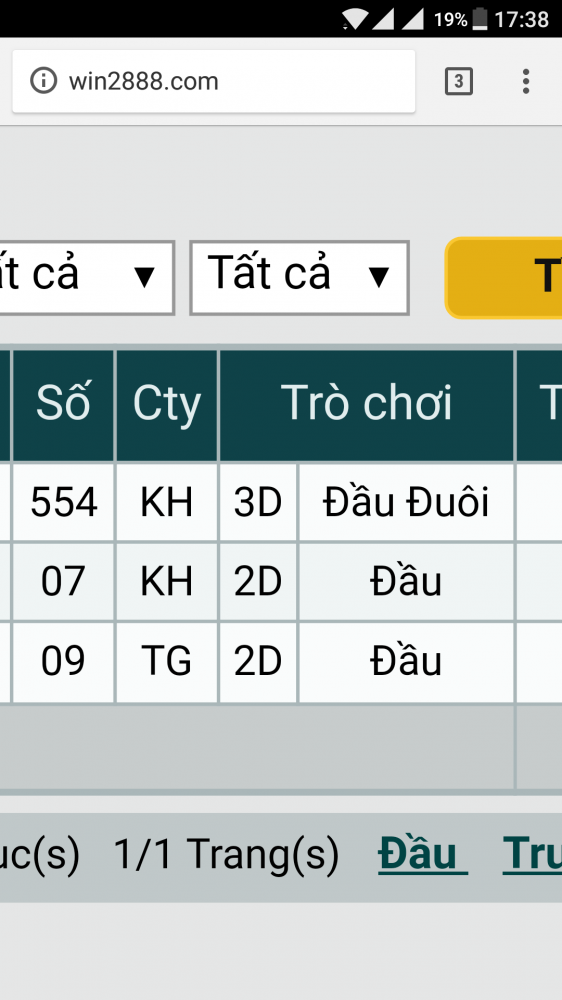Screen dimensions: 562x1000
Task: Open the partially visible left Tất cả dropdown
Action: tap(87, 277)
